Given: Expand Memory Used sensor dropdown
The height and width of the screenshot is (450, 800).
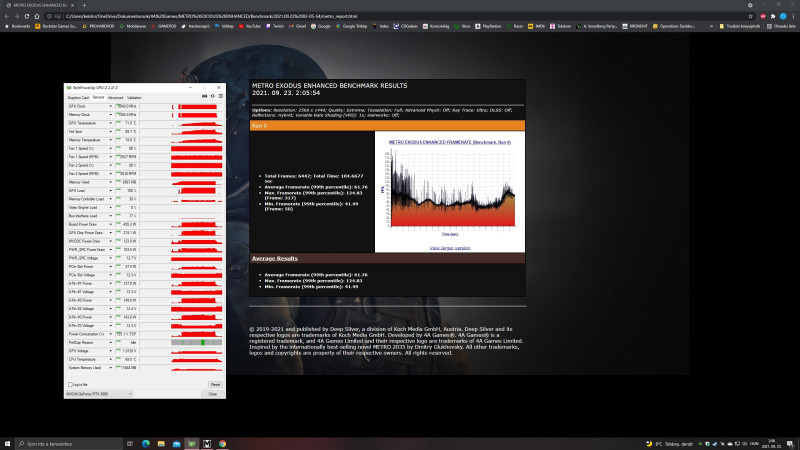Looking at the screenshot, I should pos(111,182).
